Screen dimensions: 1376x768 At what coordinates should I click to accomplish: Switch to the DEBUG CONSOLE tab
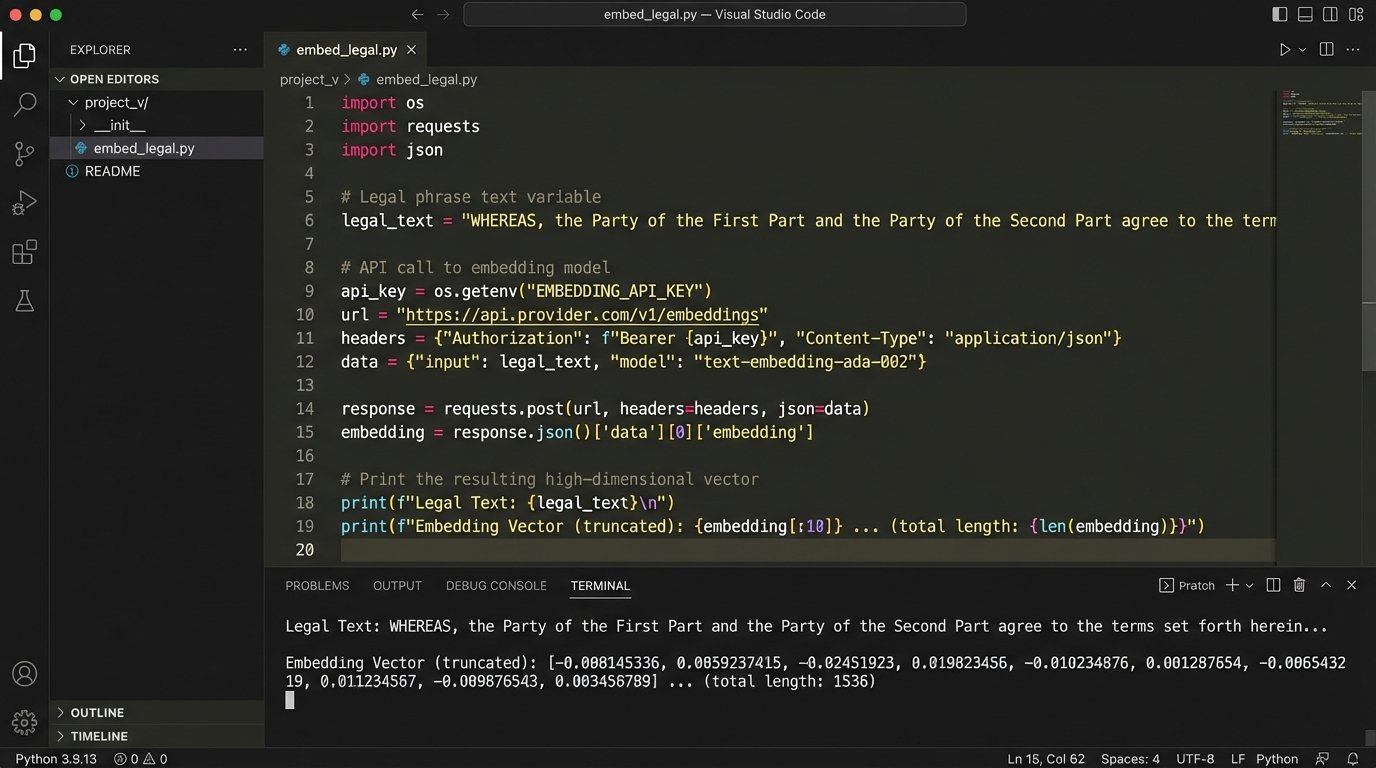[x=496, y=586]
